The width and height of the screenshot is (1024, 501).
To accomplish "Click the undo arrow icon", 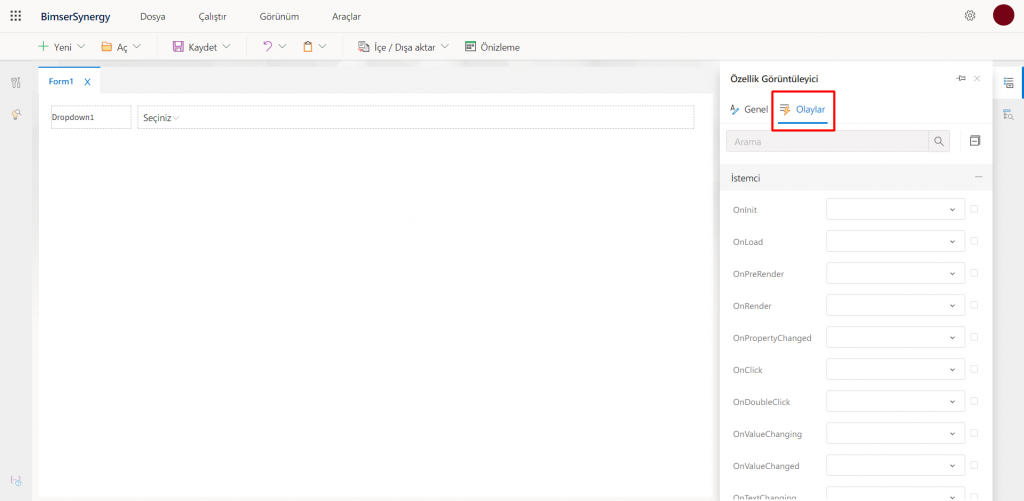I will pos(267,47).
